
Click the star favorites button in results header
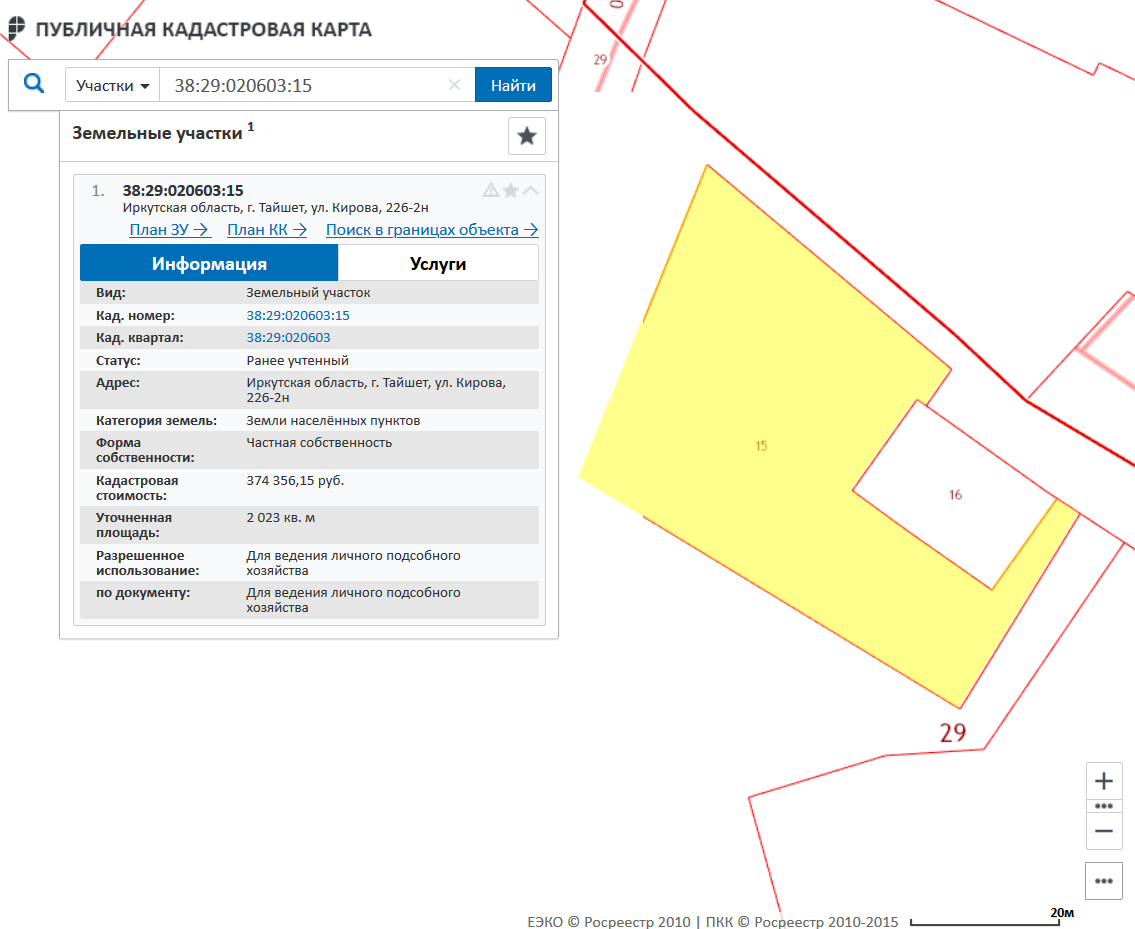(x=527, y=136)
